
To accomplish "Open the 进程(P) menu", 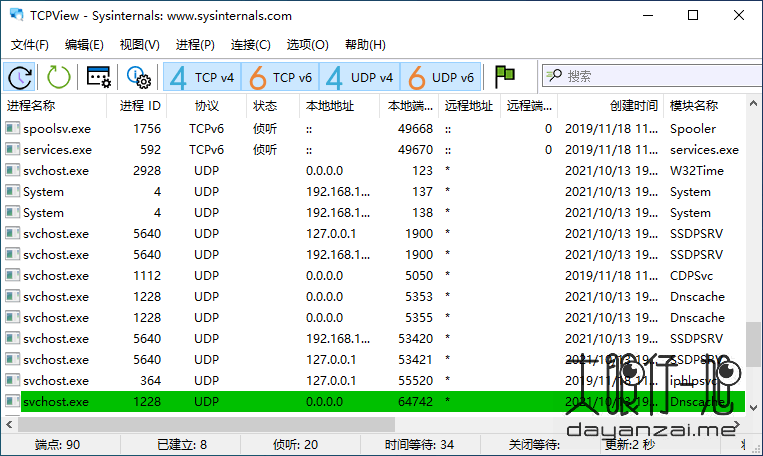I will click(x=195, y=45).
